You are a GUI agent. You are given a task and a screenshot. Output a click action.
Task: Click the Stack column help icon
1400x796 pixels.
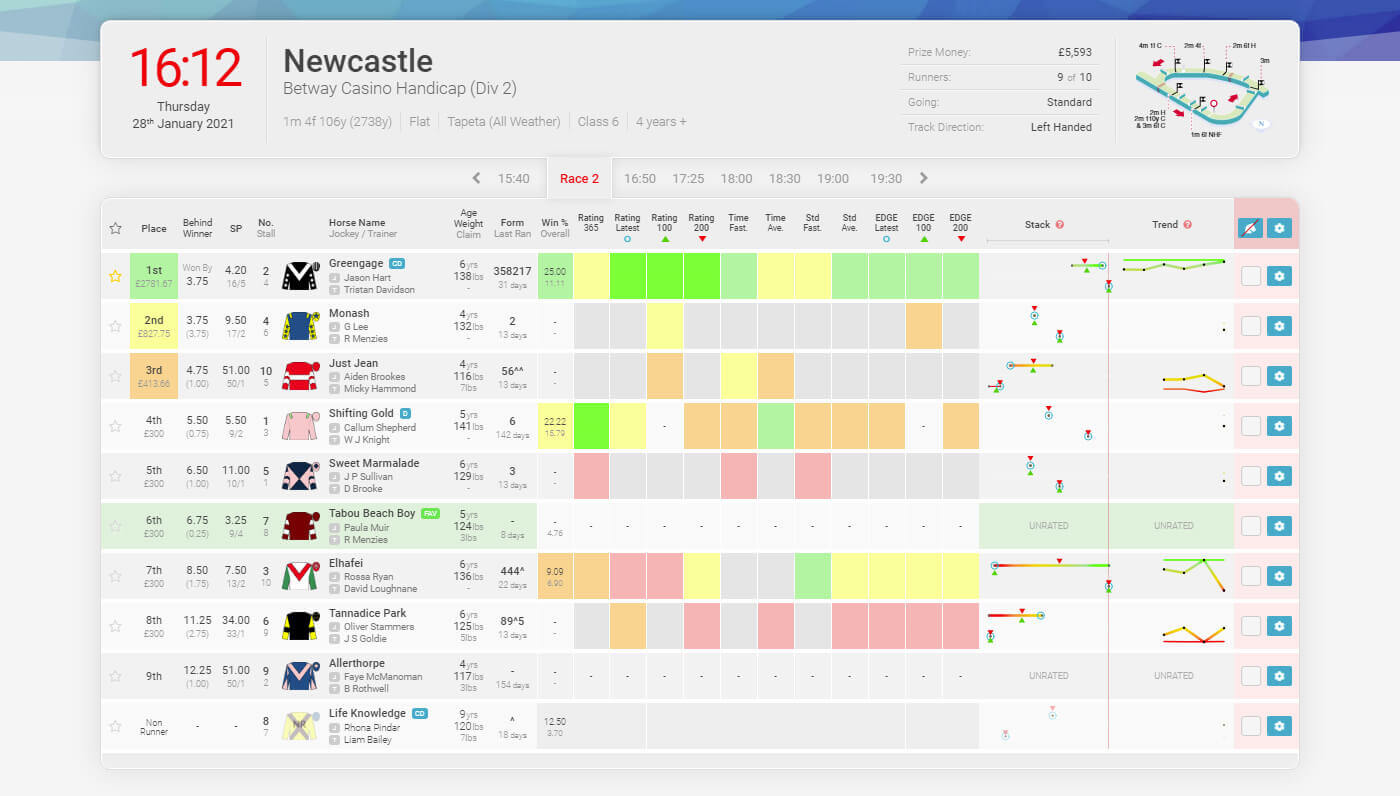1060,224
